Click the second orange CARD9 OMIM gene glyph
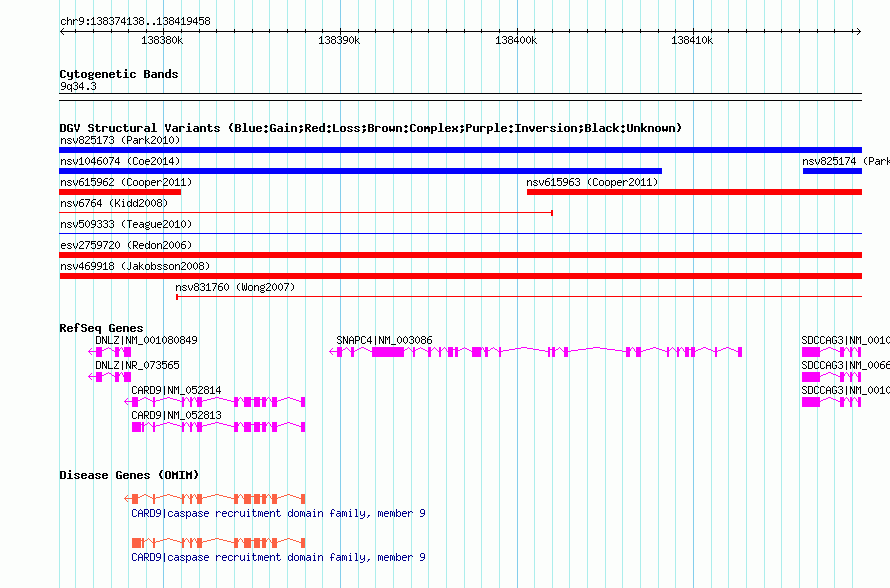890x588 pixels. 219,543
